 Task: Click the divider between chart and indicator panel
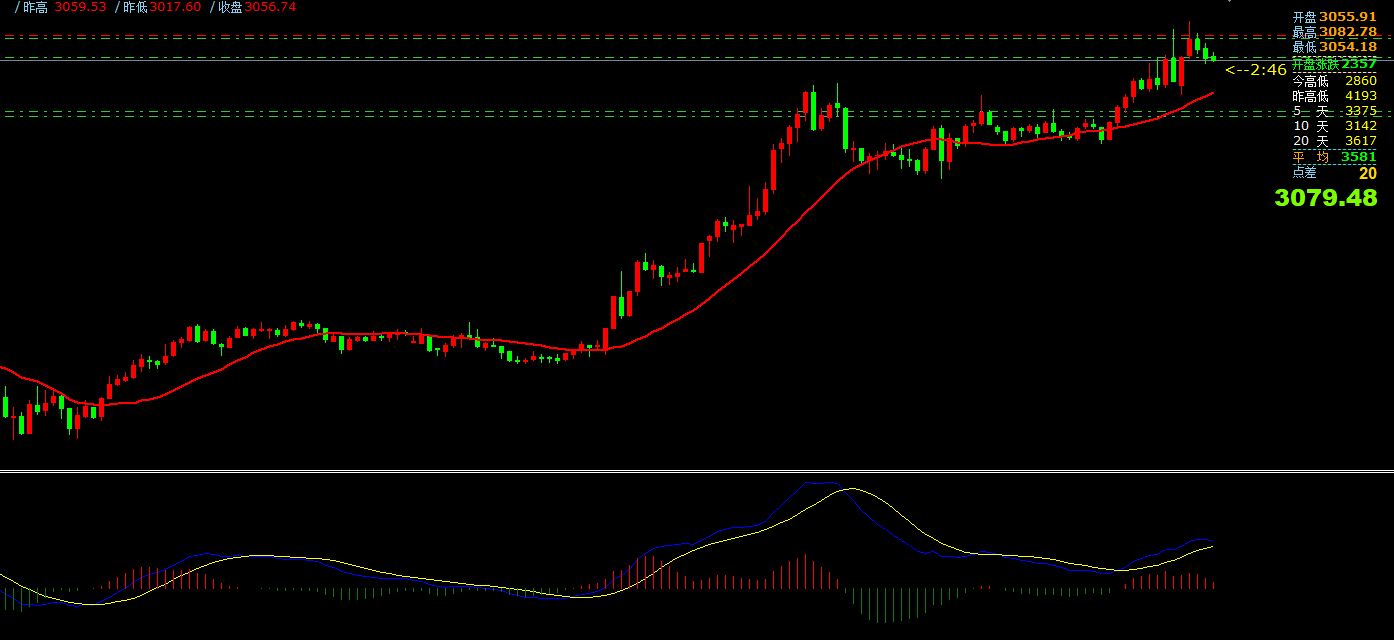click(697, 470)
